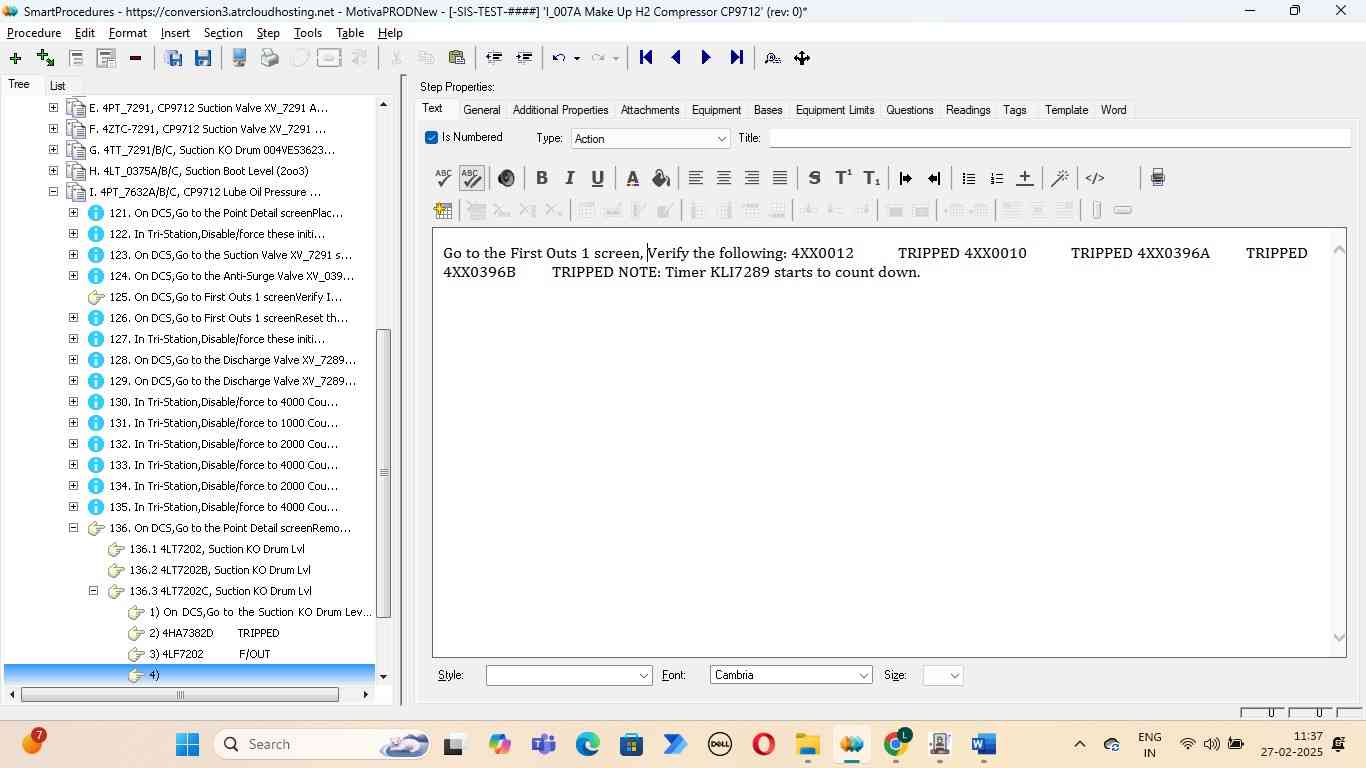Click the green plus add step icon
This screenshot has height=768, width=1366.
click(x=15, y=58)
